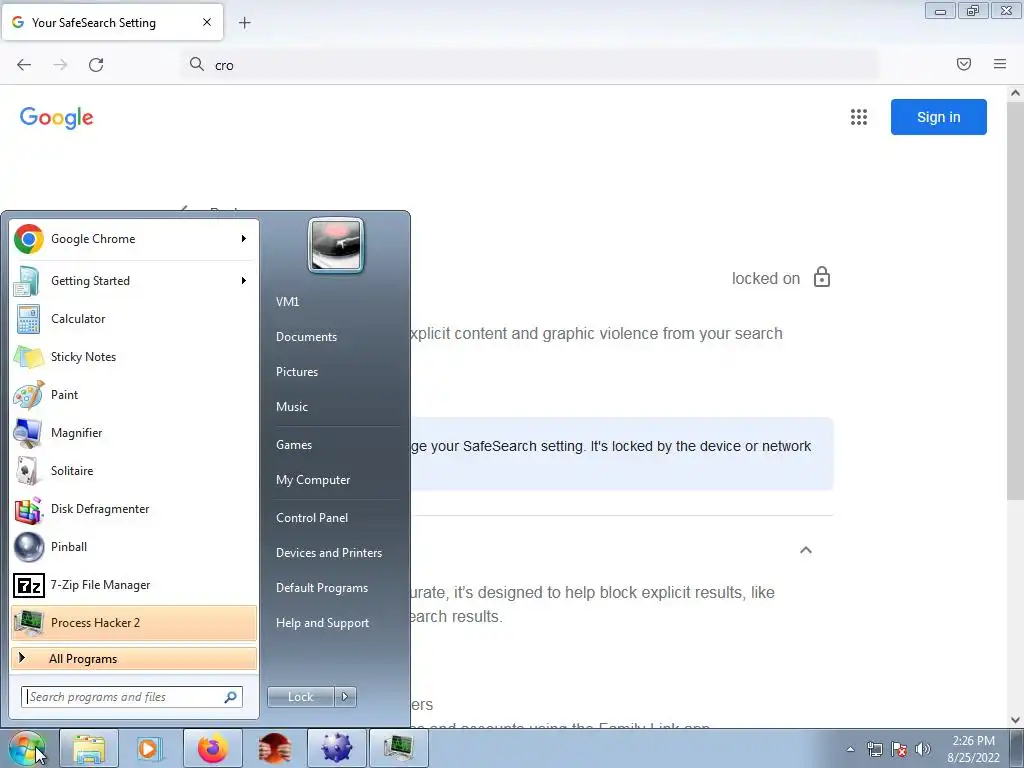This screenshot has height=768, width=1024.
Task: Launch Getting Started from Start menu
Action: (x=134, y=281)
